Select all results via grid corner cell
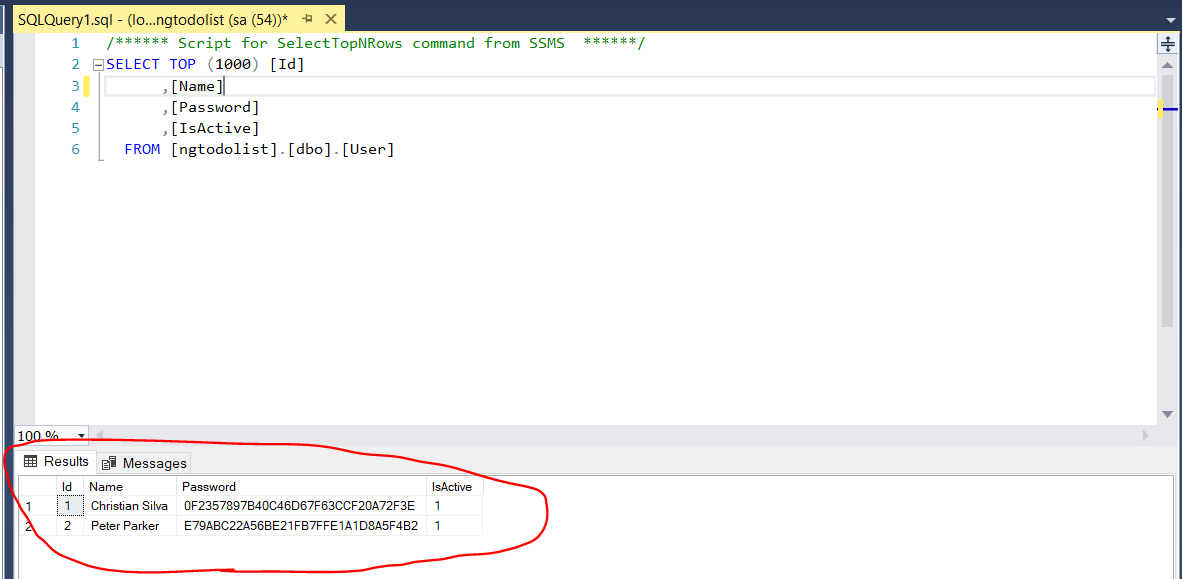 coord(37,487)
